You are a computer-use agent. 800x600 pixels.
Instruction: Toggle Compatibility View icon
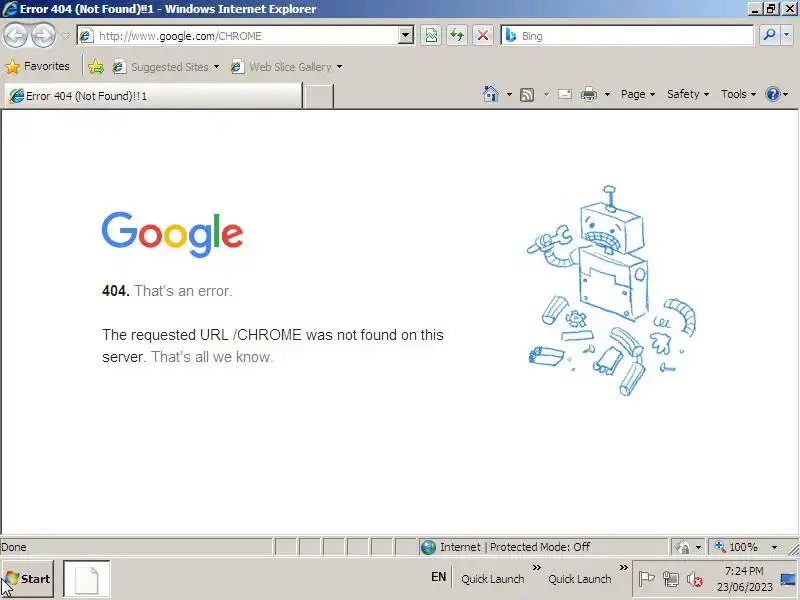[431, 36]
